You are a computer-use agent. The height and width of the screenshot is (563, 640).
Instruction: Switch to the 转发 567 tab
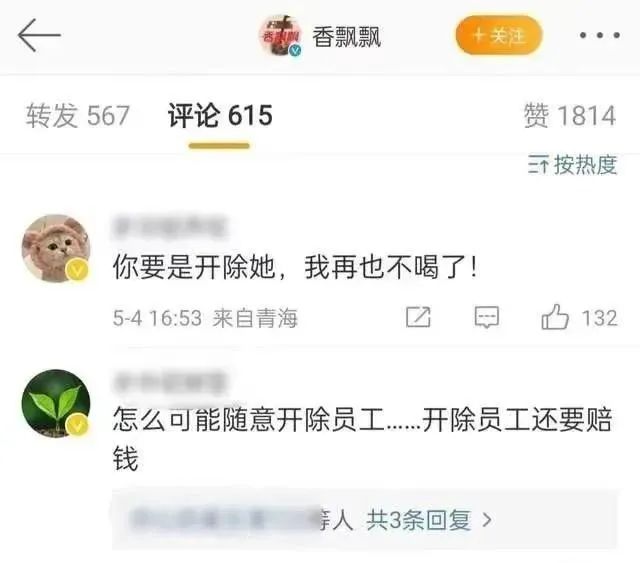coord(78,116)
